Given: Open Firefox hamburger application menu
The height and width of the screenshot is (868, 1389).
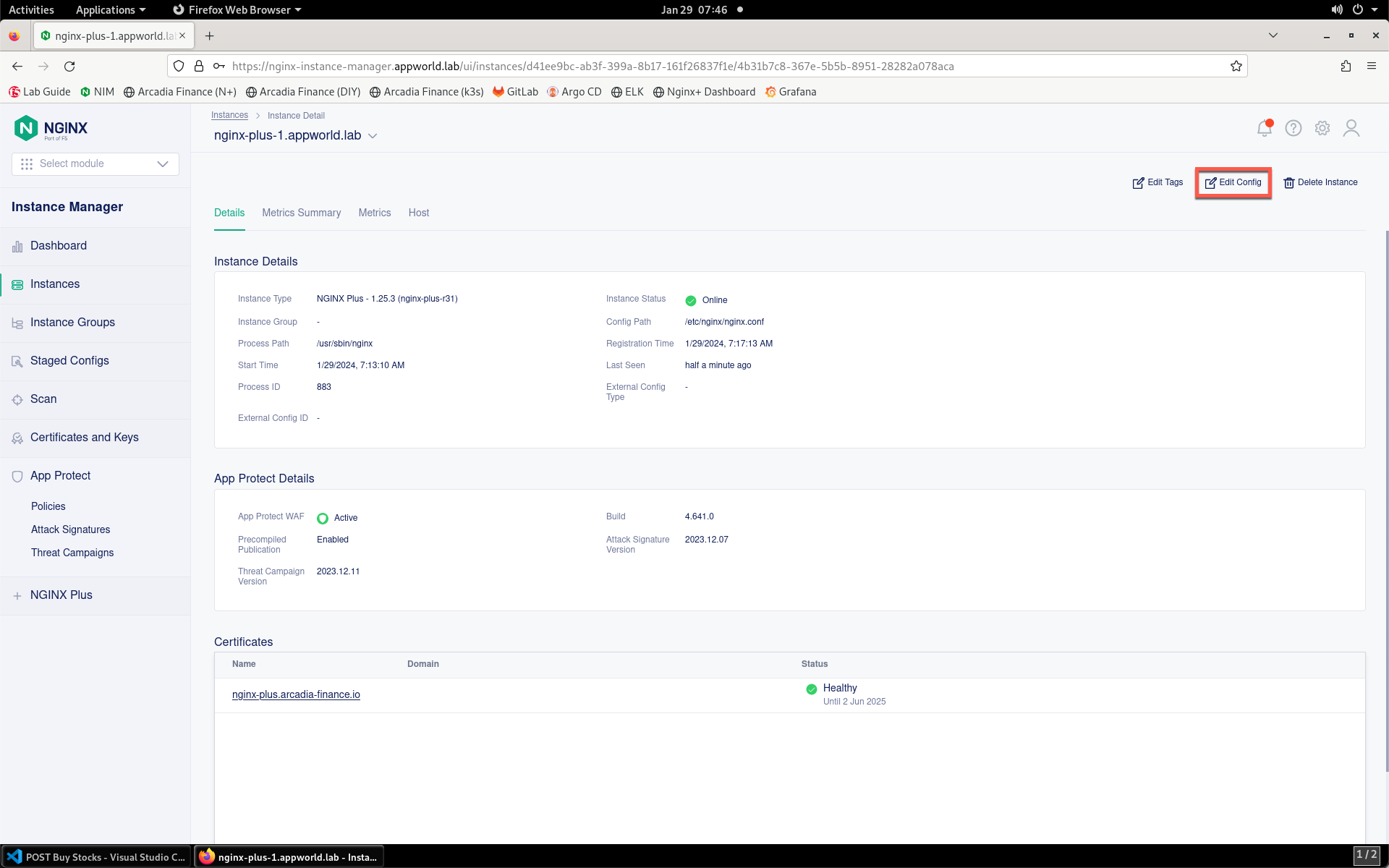Looking at the screenshot, I should pos(1372,66).
